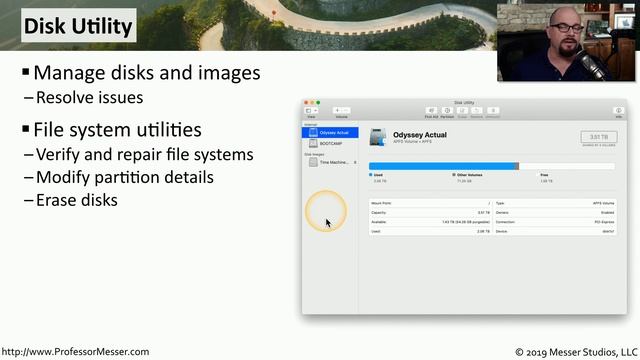Click the 'Modify partition details' bullet text

click(x=124, y=178)
